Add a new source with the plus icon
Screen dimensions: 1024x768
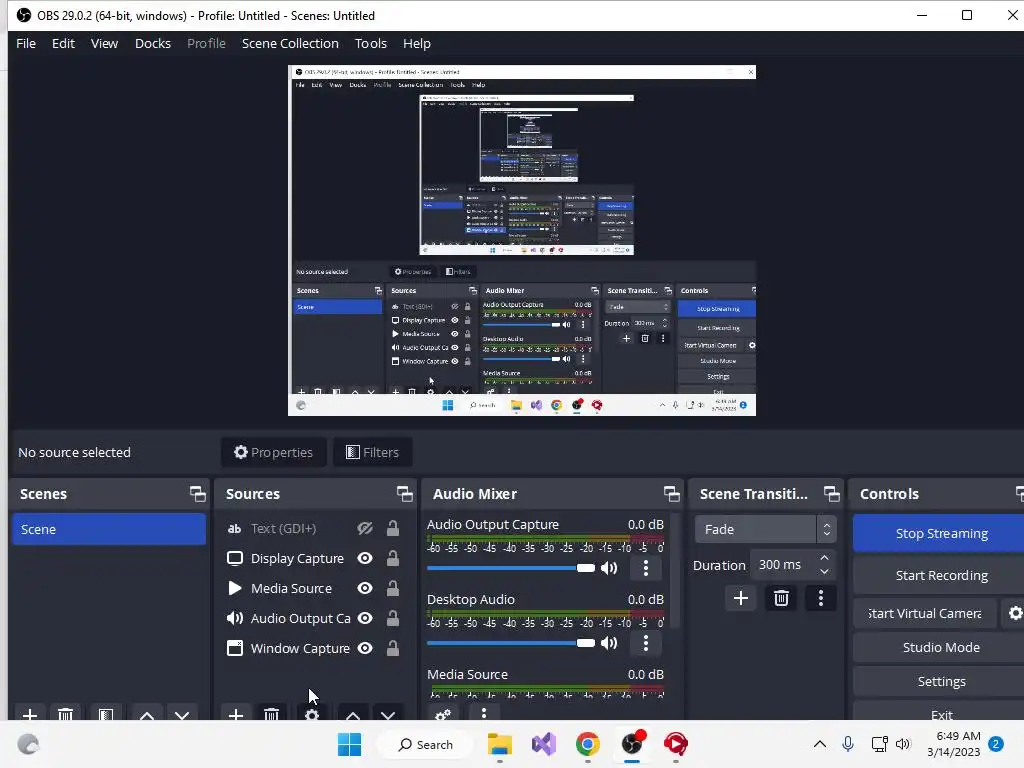pos(236,714)
